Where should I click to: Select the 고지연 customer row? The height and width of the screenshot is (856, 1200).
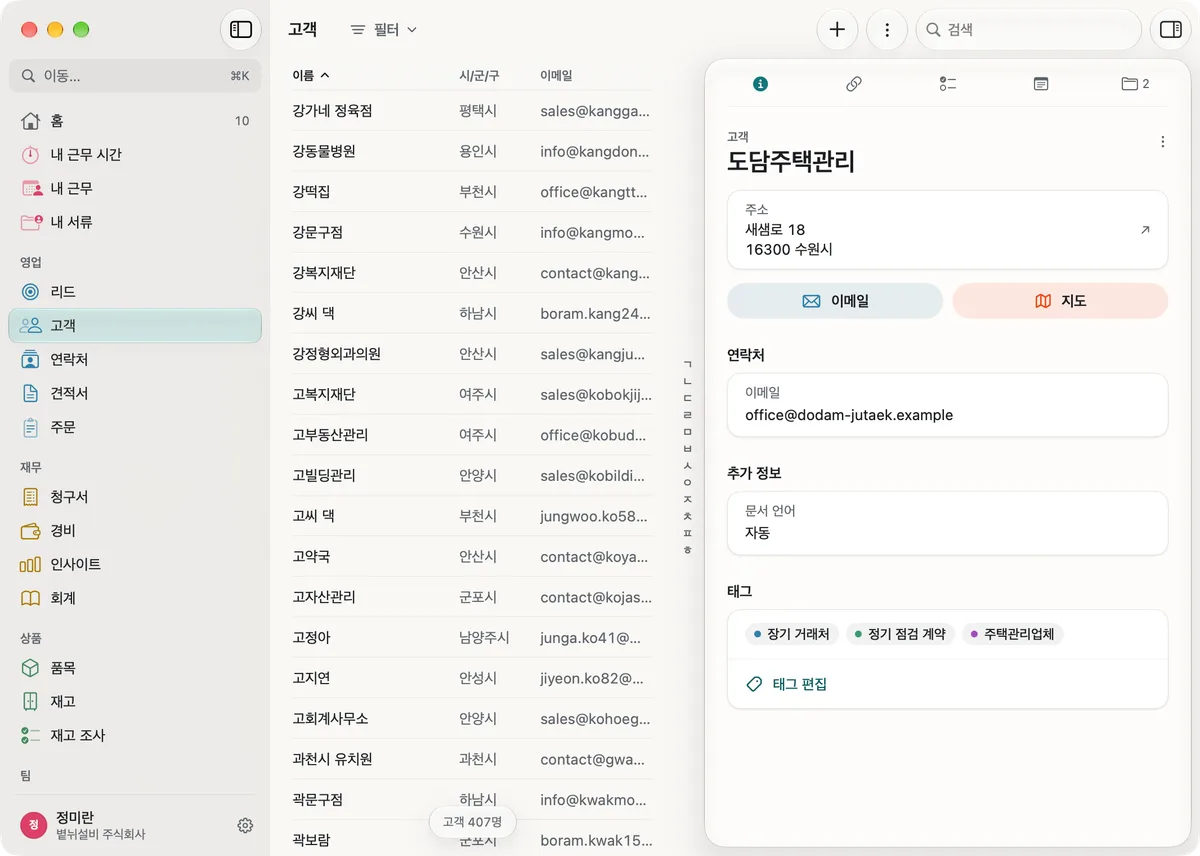[x=472, y=678]
